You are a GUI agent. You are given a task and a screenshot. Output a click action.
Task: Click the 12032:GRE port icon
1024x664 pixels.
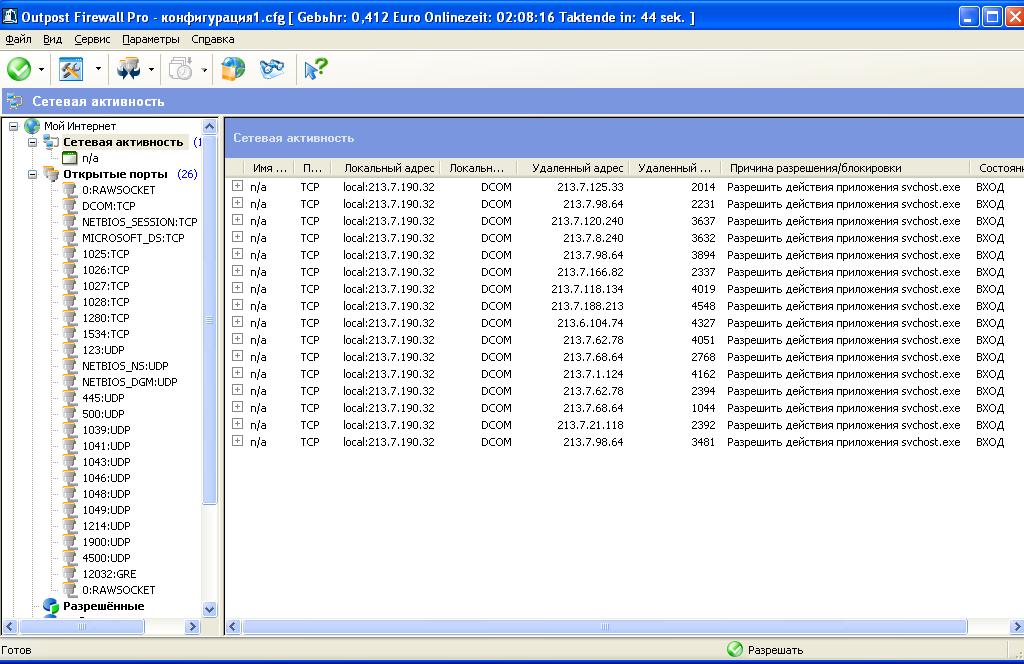(x=70, y=574)
